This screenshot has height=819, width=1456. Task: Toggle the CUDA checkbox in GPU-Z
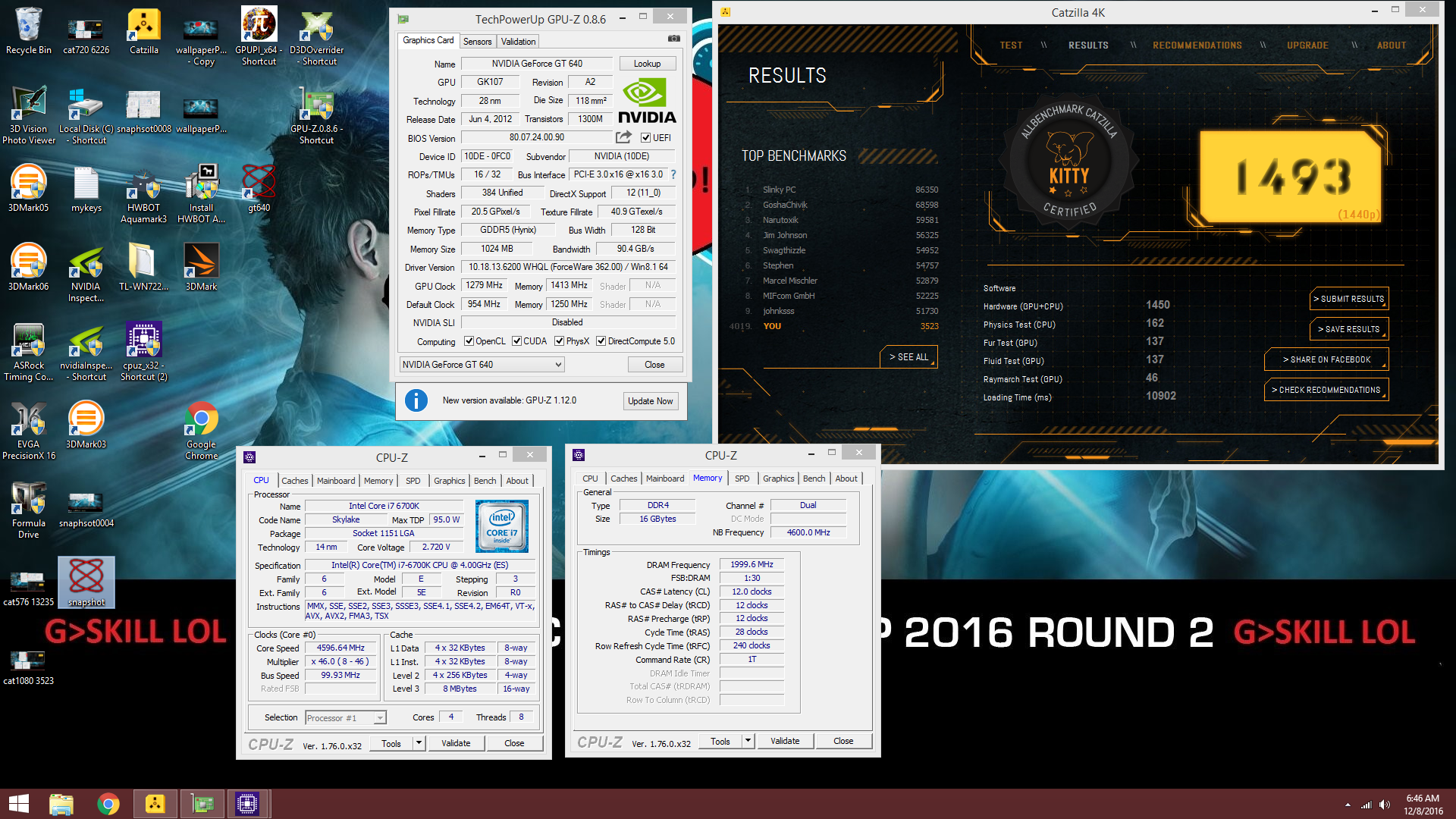tap(516, 341)
